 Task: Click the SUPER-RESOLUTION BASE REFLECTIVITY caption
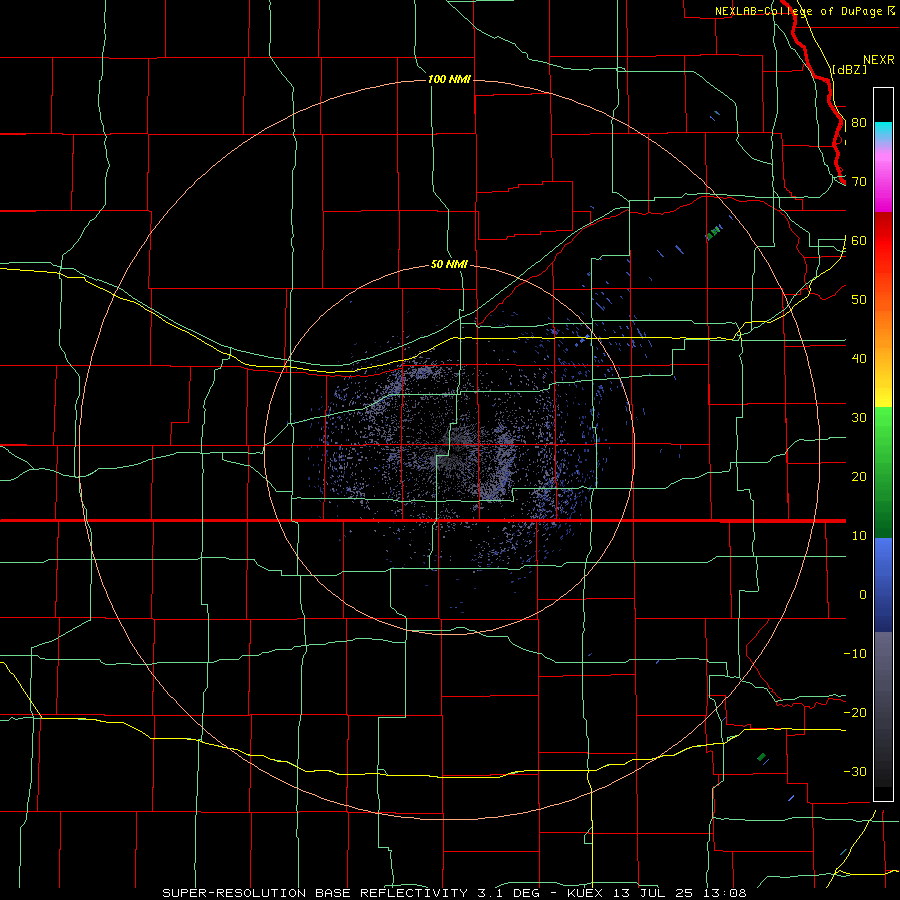click(317, 893)
